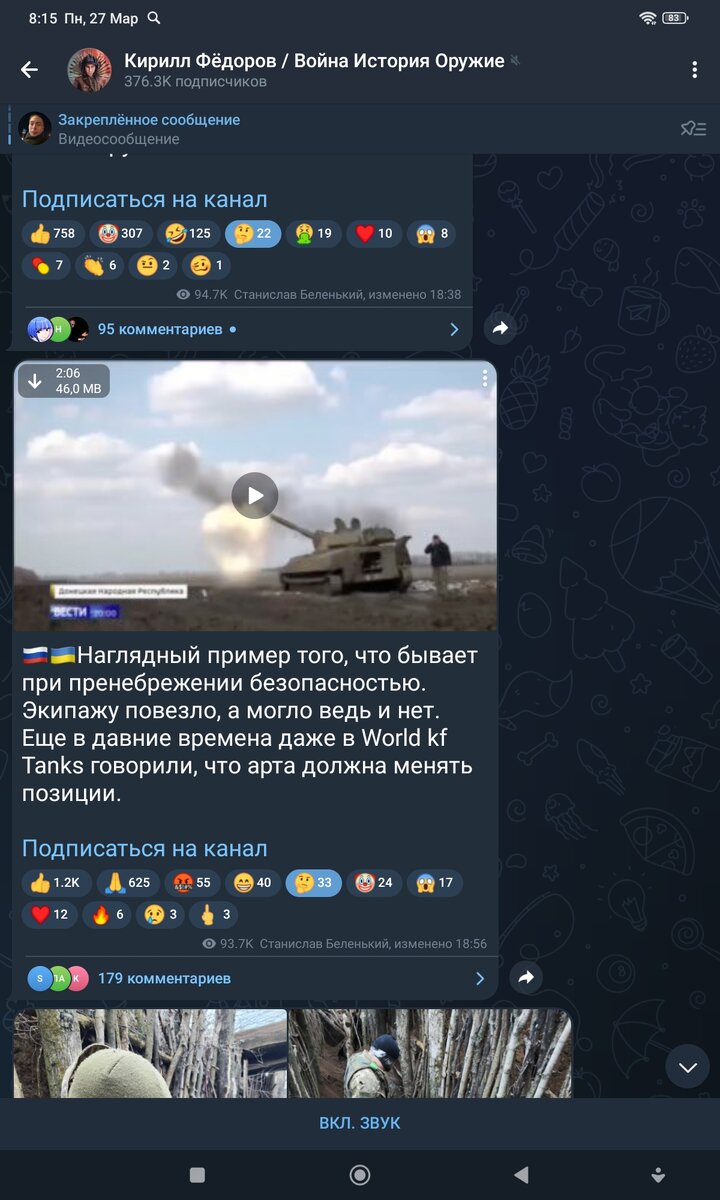Download the 46,0 MB video

click(x=35, y=380)
